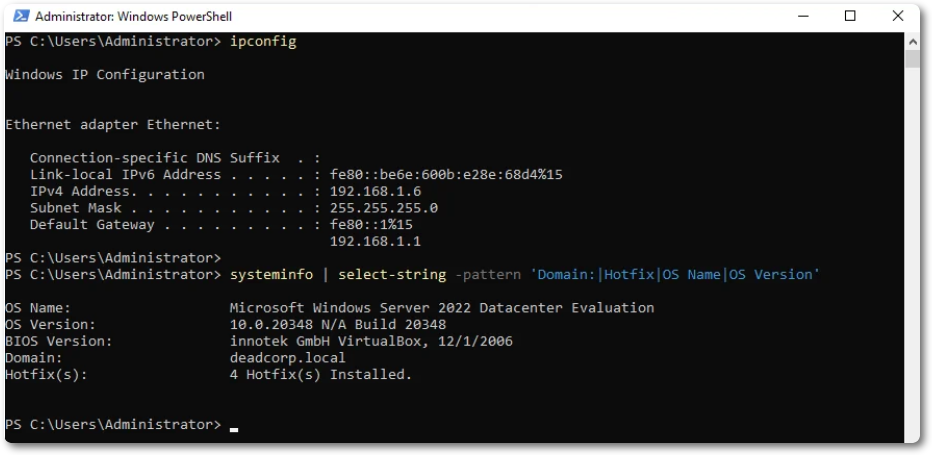Click '4 Hotfix(s) Installed.' value
This screenshot has width=932, height=455.
tap(321, 375)
